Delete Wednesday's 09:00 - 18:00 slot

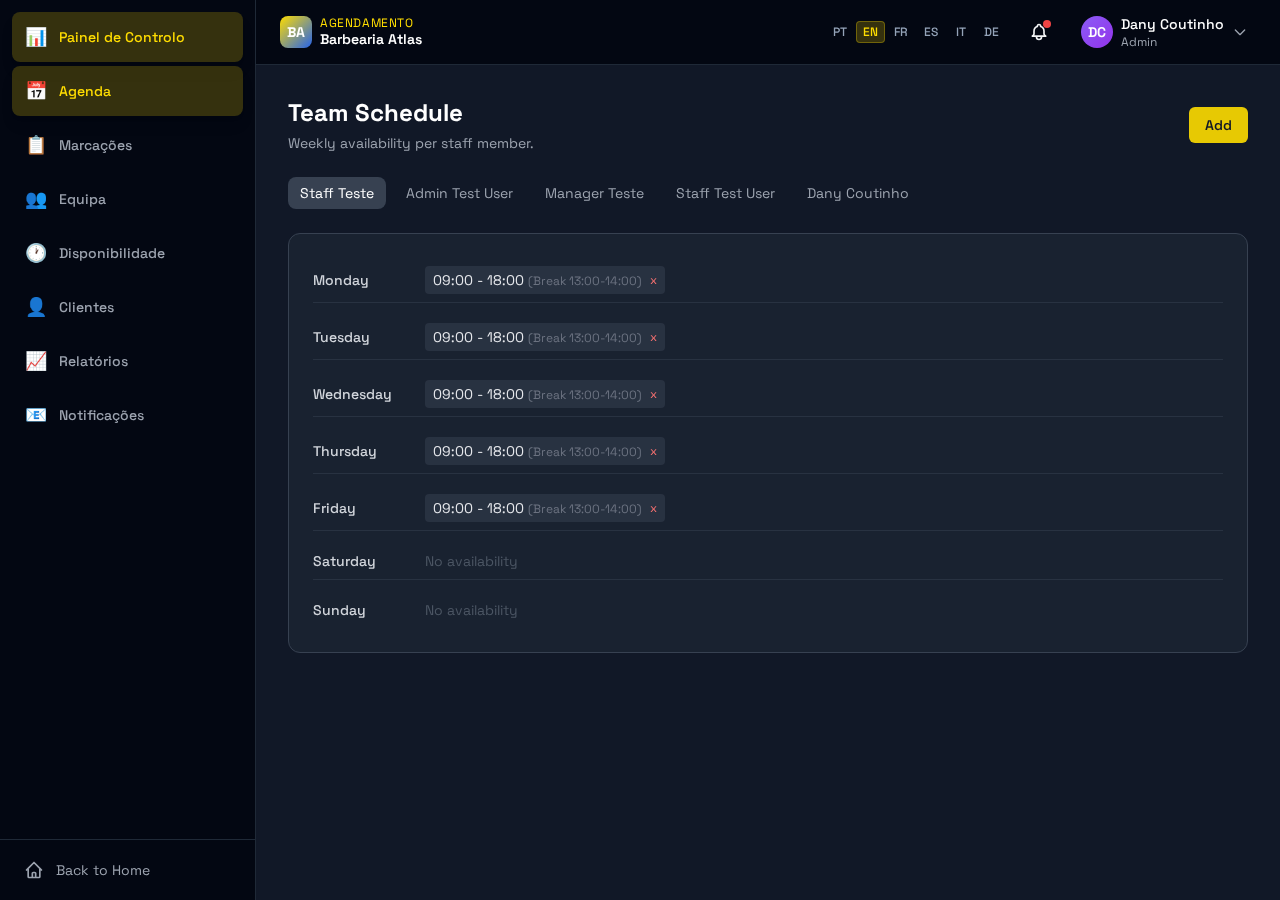pos(653,395)
